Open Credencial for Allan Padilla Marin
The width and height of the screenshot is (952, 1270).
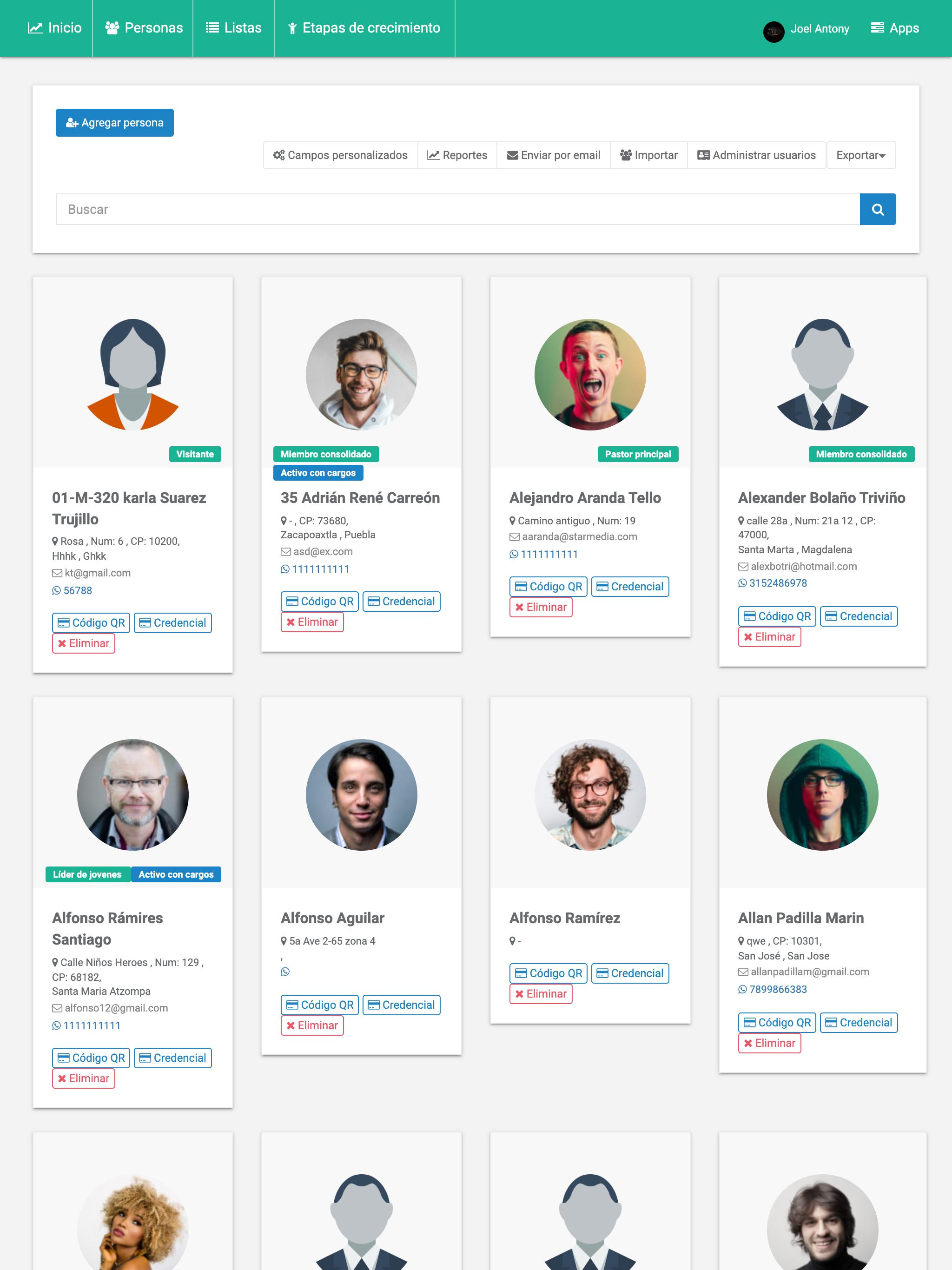(x=859, y=1023)
